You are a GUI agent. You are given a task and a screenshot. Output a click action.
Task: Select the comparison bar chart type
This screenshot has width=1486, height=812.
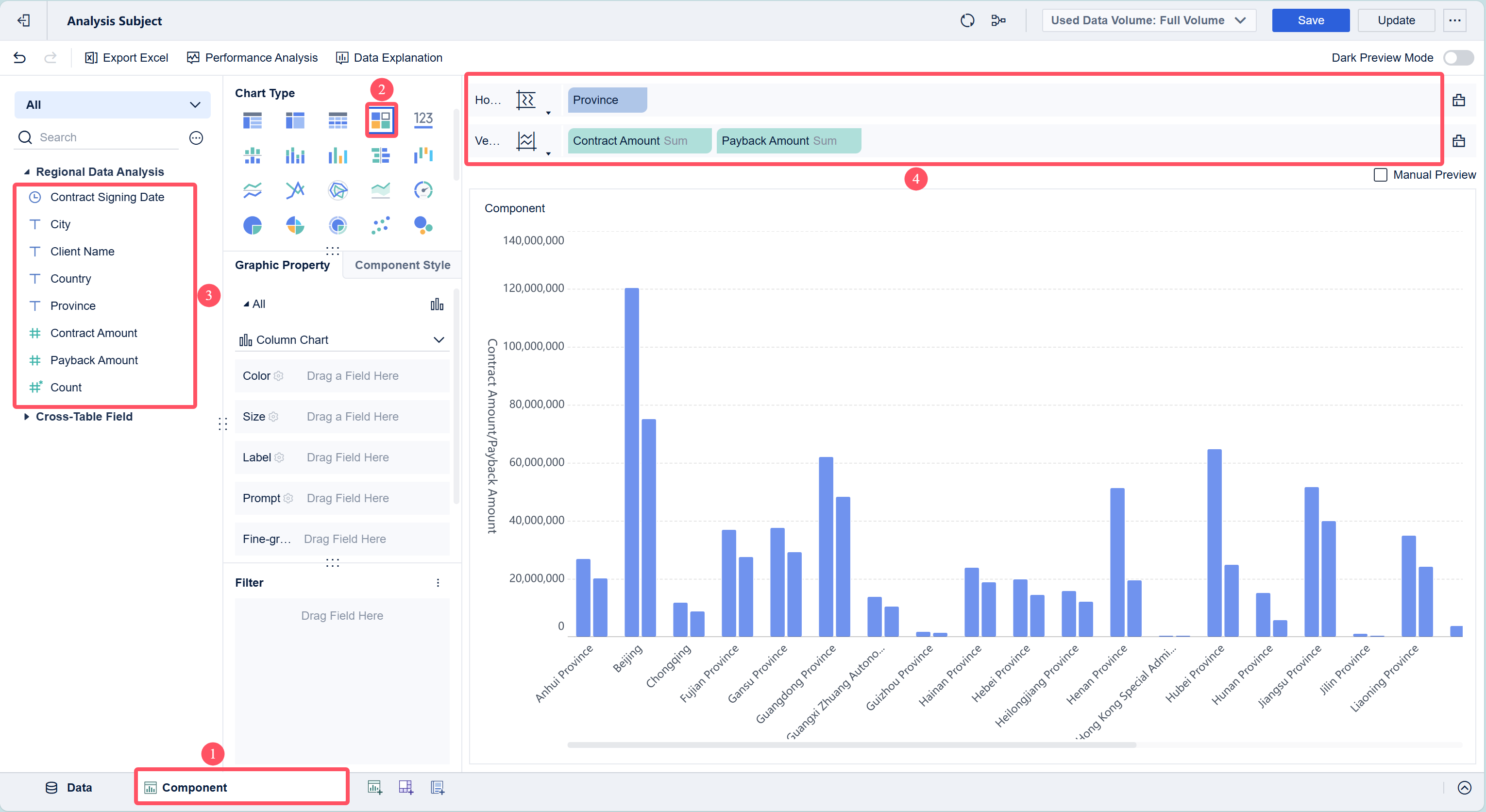(381, 155)
